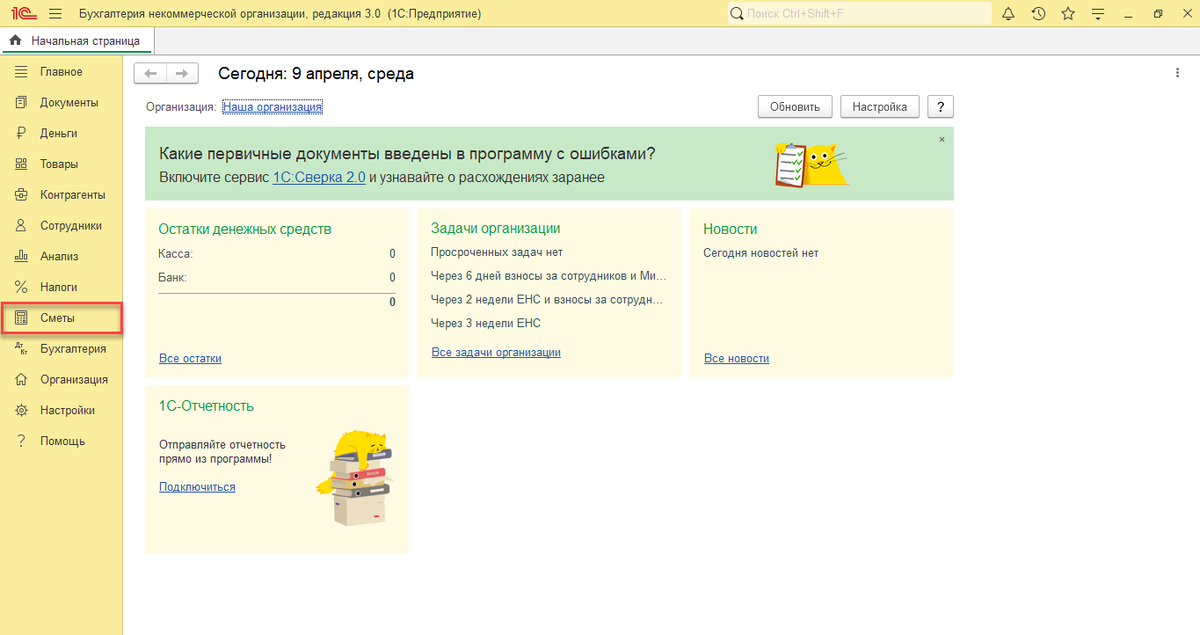
Task: Open the Товары menu section
Action: pyautogui.click(x=59, y=164)
